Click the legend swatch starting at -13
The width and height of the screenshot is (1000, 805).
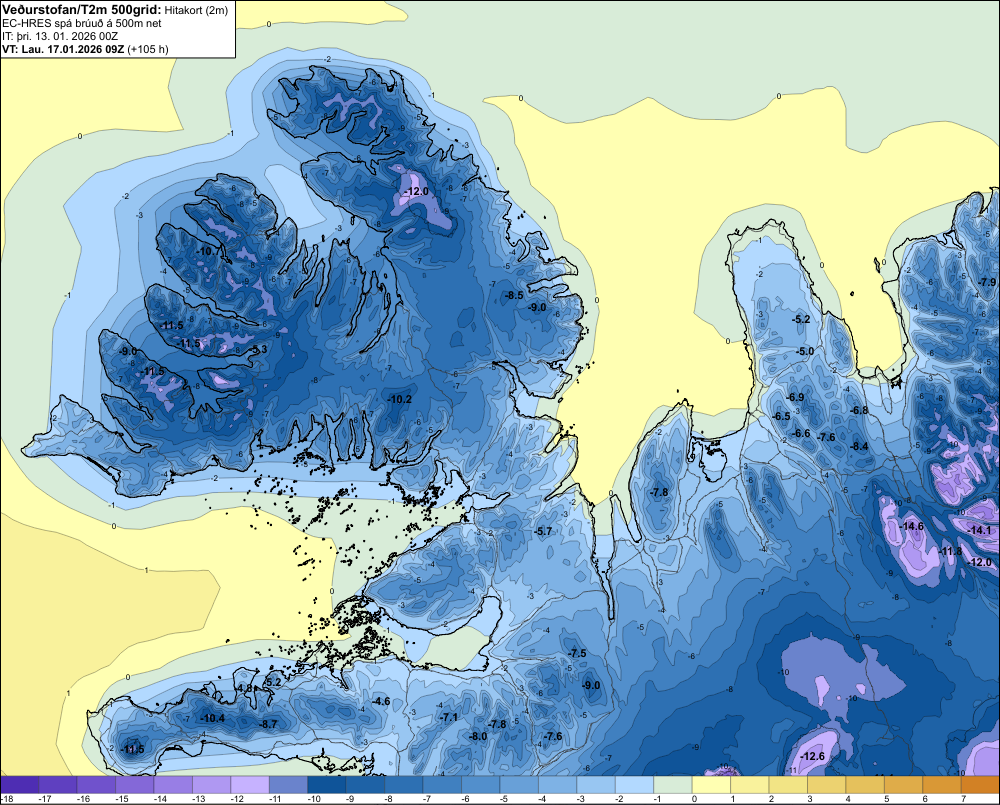tap(212, 784)
